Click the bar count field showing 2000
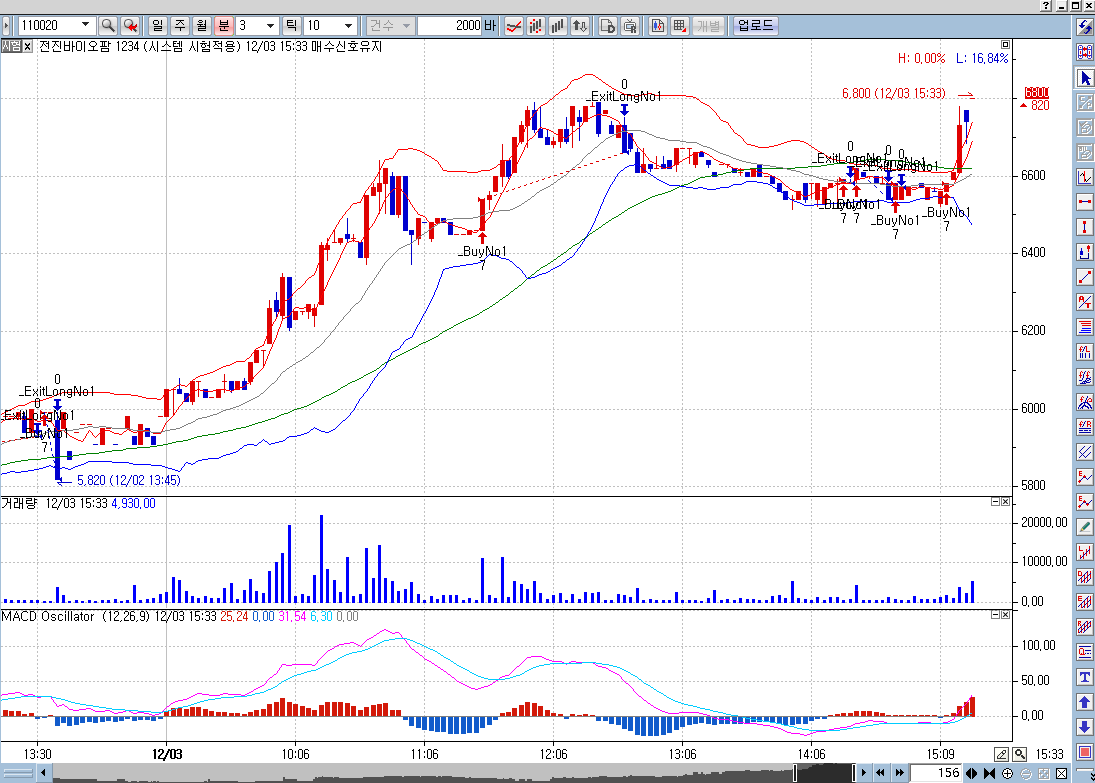 (456, 25)
